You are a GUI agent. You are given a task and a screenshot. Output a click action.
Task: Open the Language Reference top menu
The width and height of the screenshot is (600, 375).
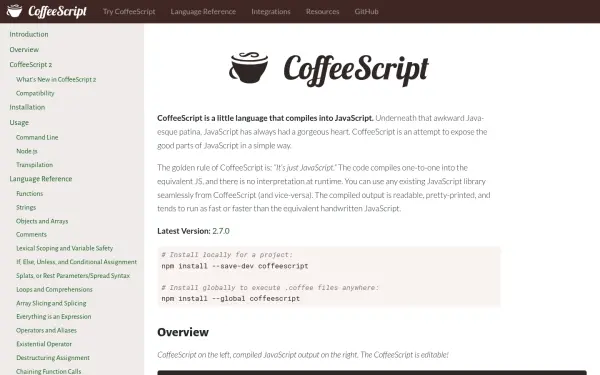click(203, 11)
